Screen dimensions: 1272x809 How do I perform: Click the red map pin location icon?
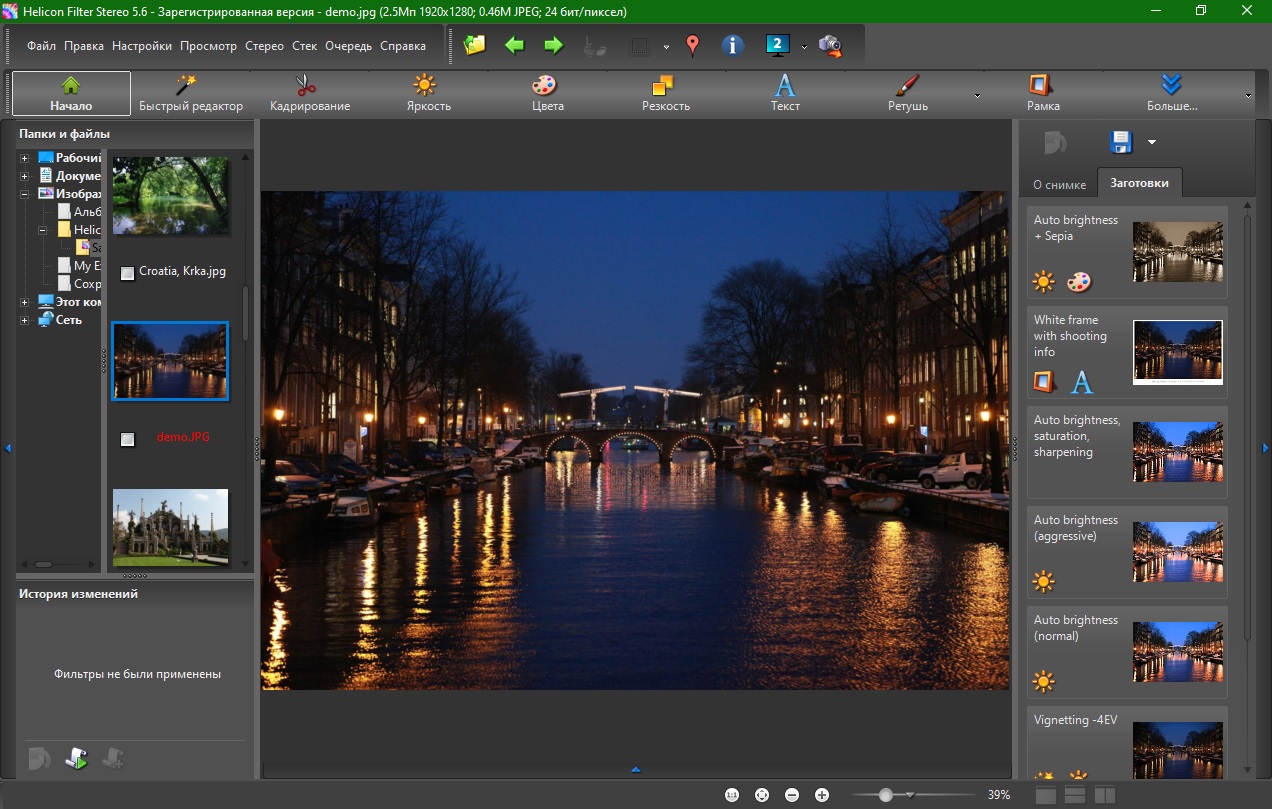click(x=692, y=45)
